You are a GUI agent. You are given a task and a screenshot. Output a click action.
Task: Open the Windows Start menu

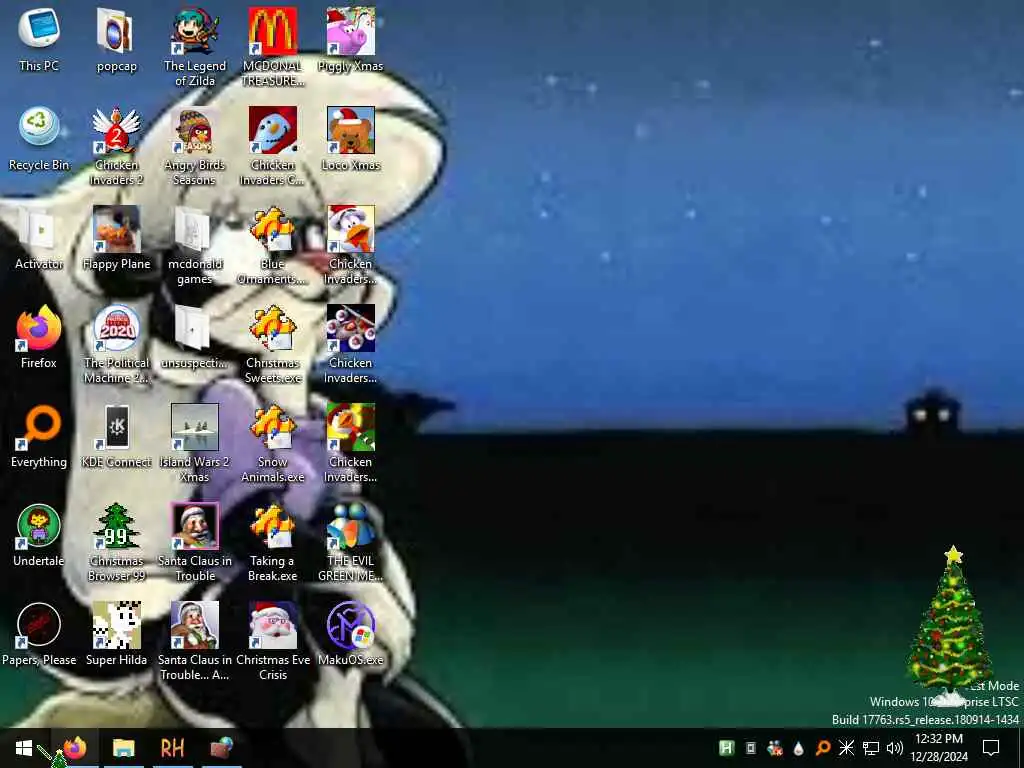coord(24,748)
